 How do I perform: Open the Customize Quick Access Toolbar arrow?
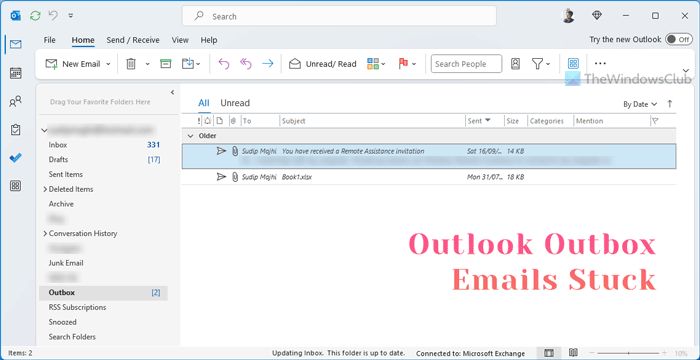[71, 16]
